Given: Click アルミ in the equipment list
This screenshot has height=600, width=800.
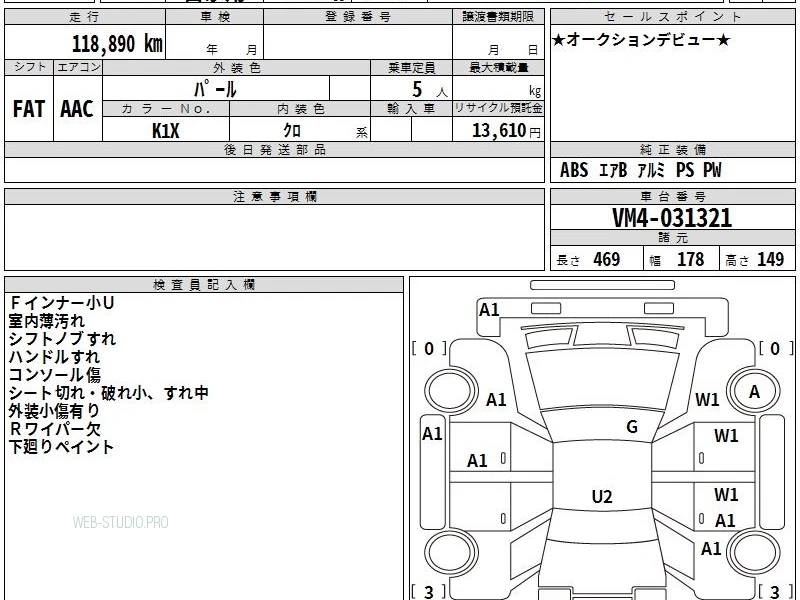Looking at the screenshot, I should (652, 170).
